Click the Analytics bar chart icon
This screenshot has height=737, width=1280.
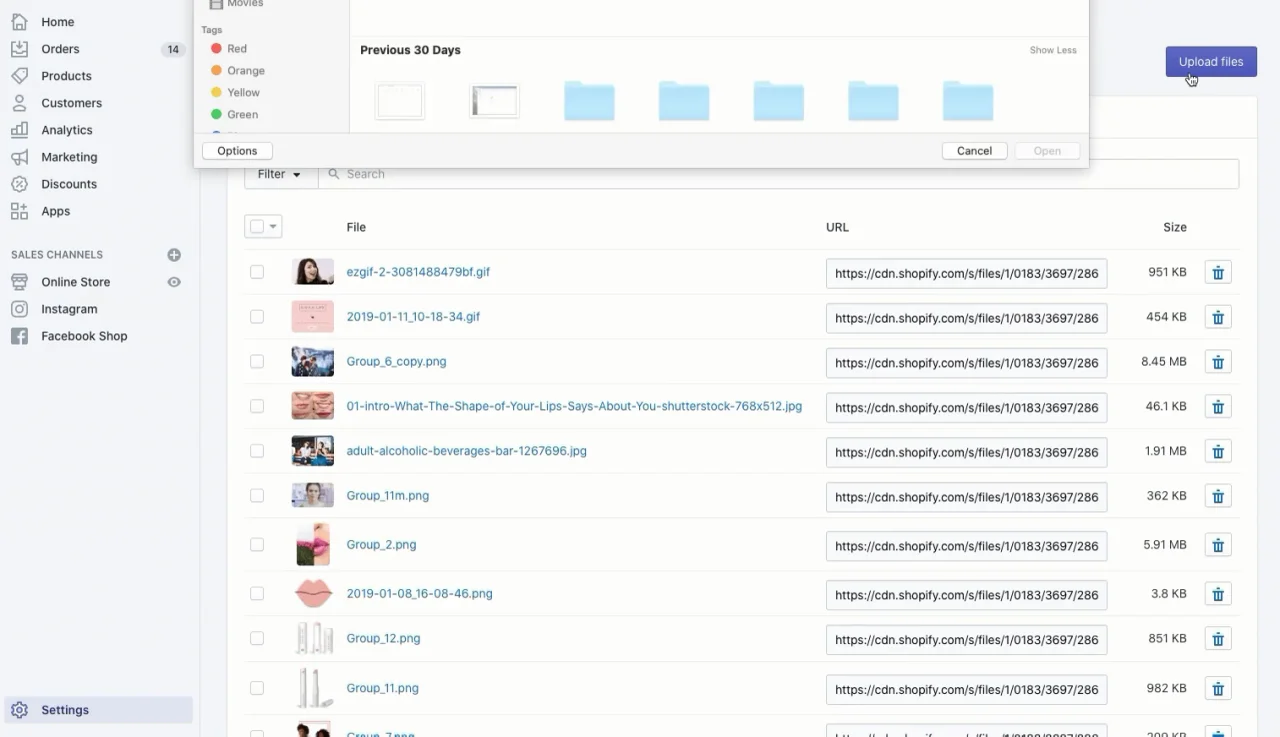(x=19, y=130)
